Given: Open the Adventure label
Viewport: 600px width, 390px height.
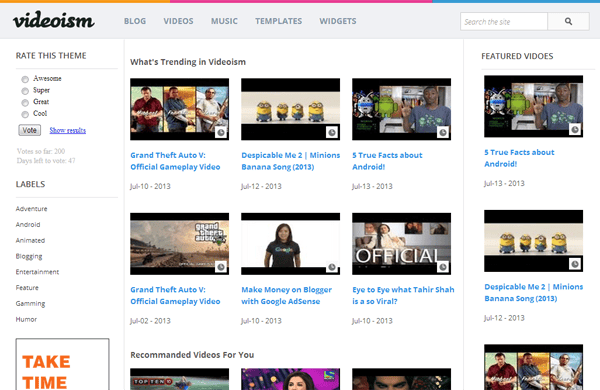Looking at the screenshot, I should coord(31,209).
